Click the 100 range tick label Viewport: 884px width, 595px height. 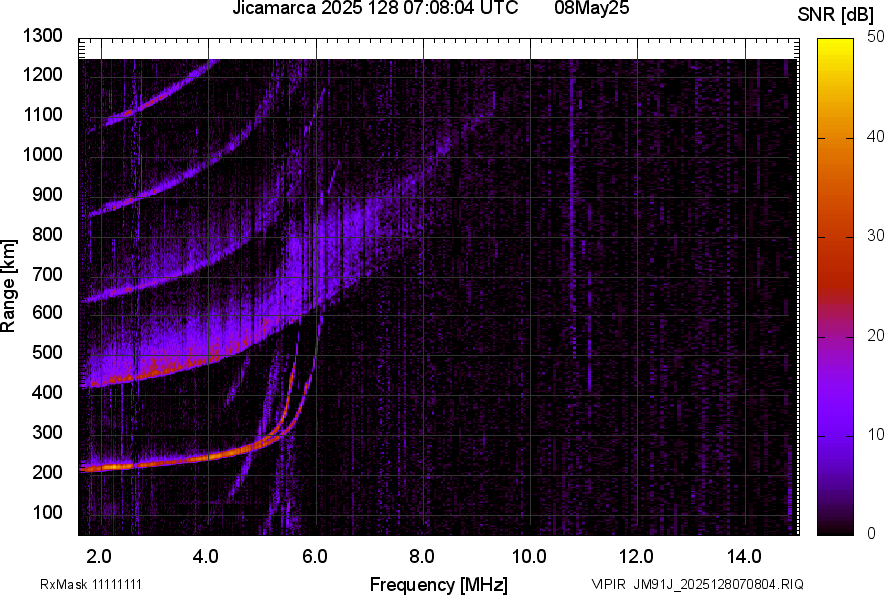coord(47,512)
